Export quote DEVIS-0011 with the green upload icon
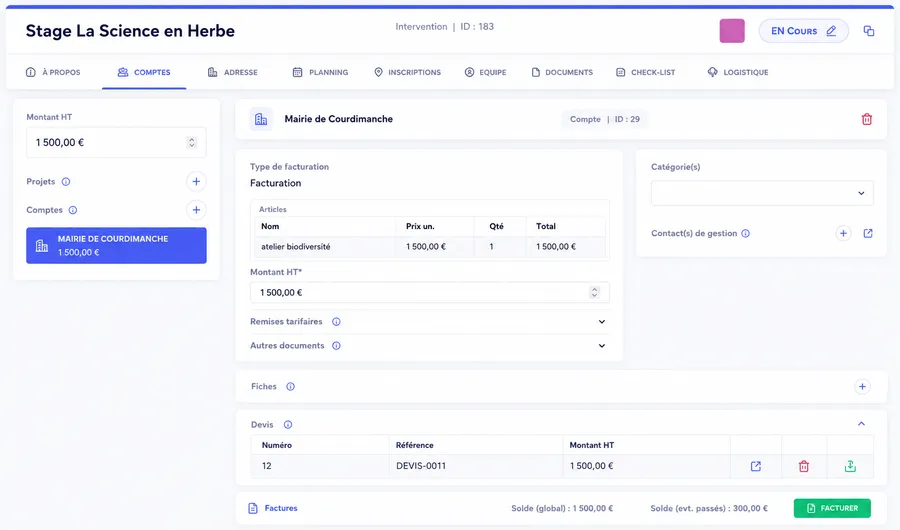900x530 pixels. point(850,466)
